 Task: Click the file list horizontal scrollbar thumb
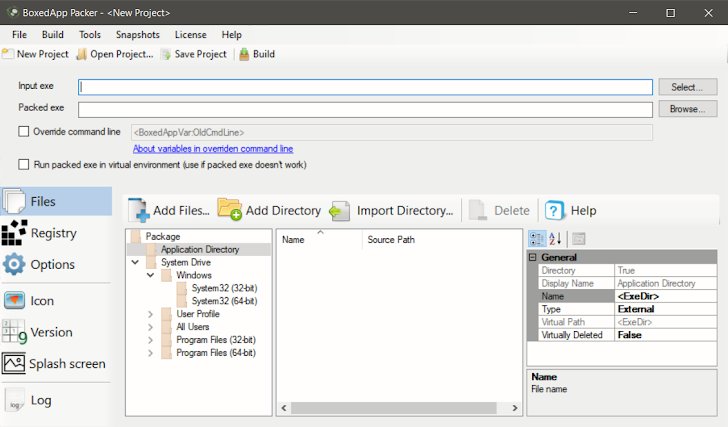[394, 408]
